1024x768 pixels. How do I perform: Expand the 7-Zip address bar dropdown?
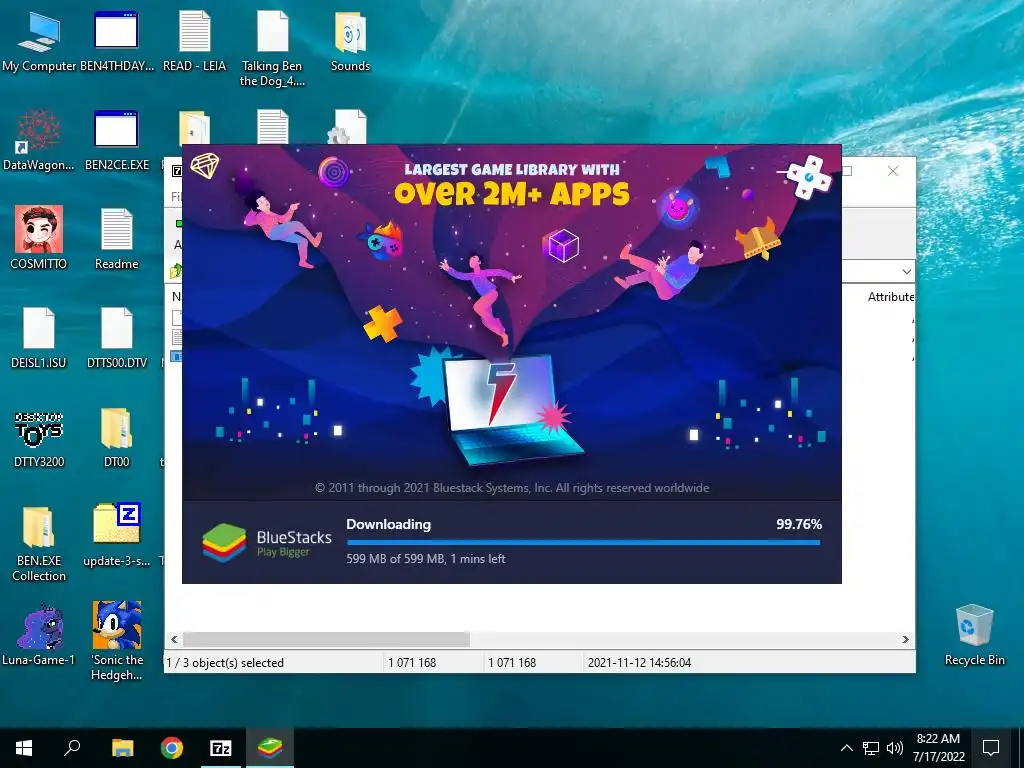(906, 271)
